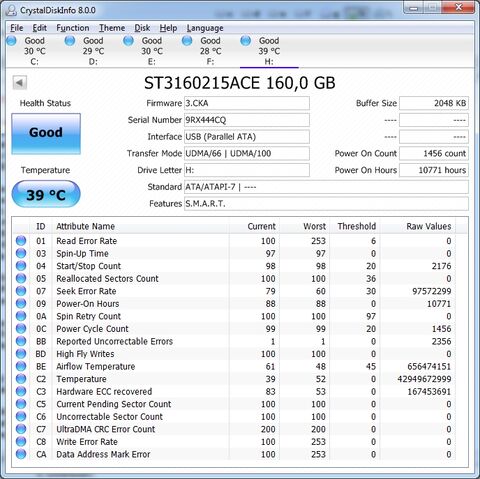The width and height of the screenshot is (480, 479).
Task: Click the Data Address Mark Error orb
Action: [21, 454]
